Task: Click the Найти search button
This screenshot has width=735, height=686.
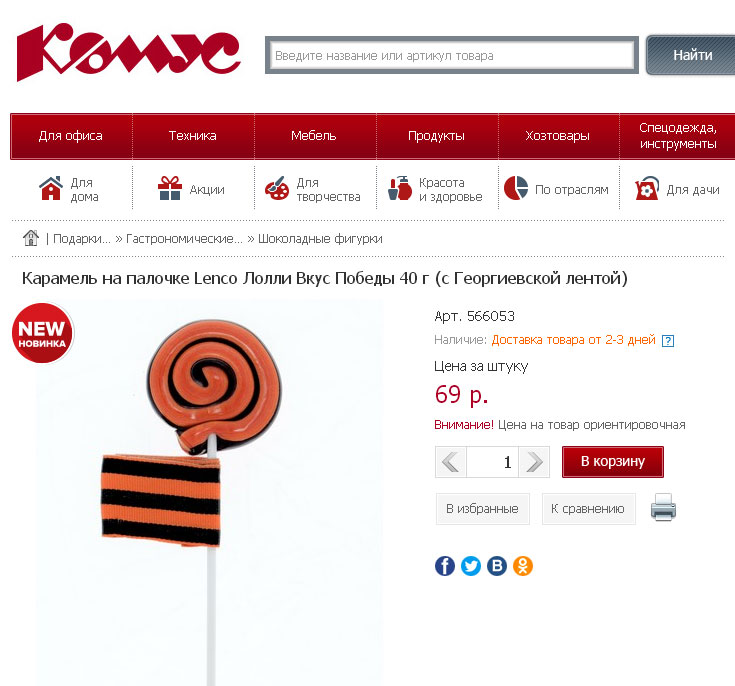Action: coord(692,55)
